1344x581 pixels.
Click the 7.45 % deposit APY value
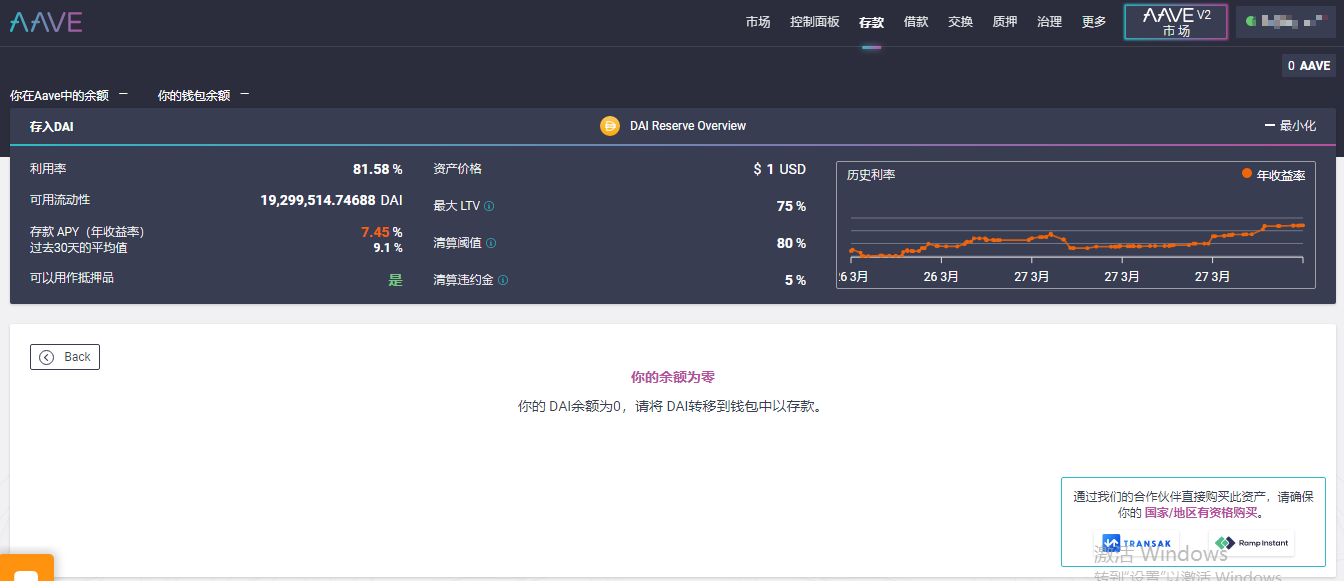pyautogui.click(x=381, y=232)
